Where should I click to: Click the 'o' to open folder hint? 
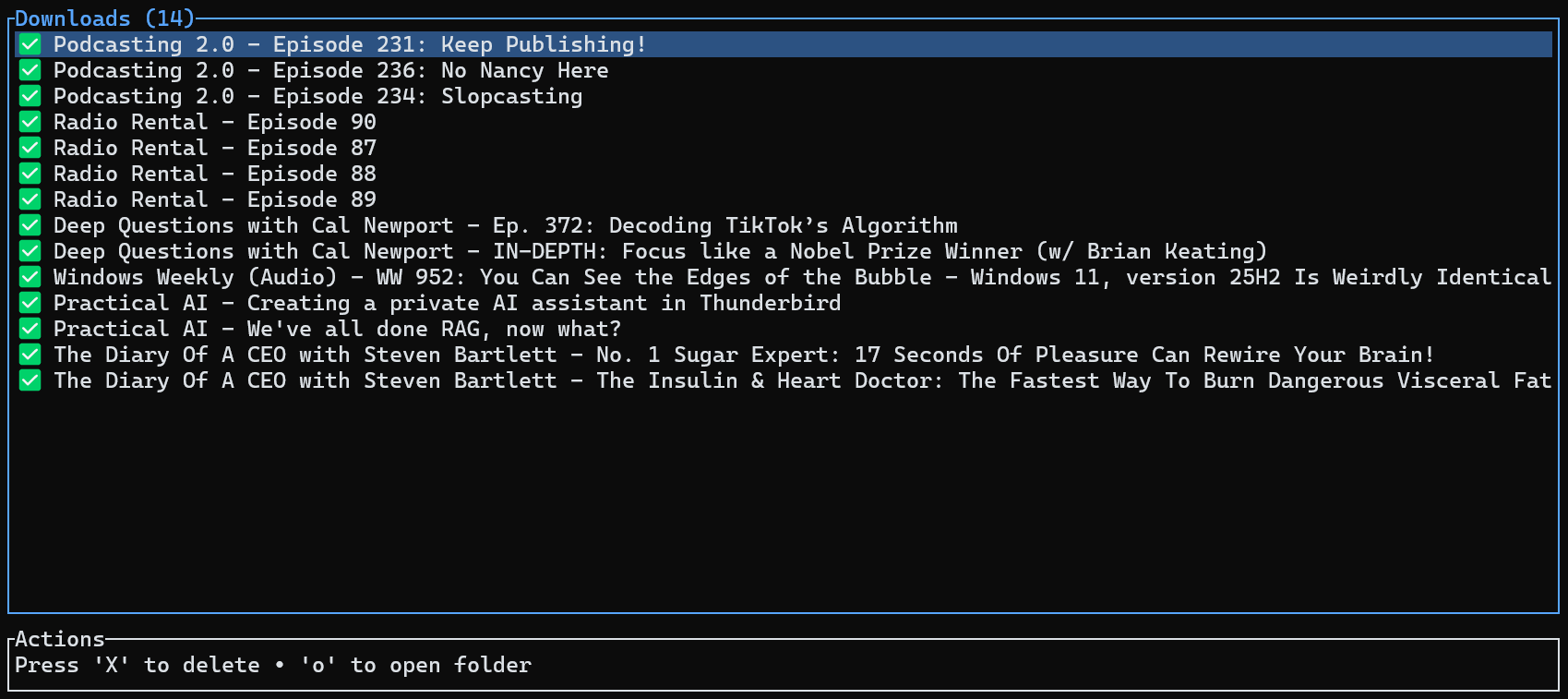point(415,665)
